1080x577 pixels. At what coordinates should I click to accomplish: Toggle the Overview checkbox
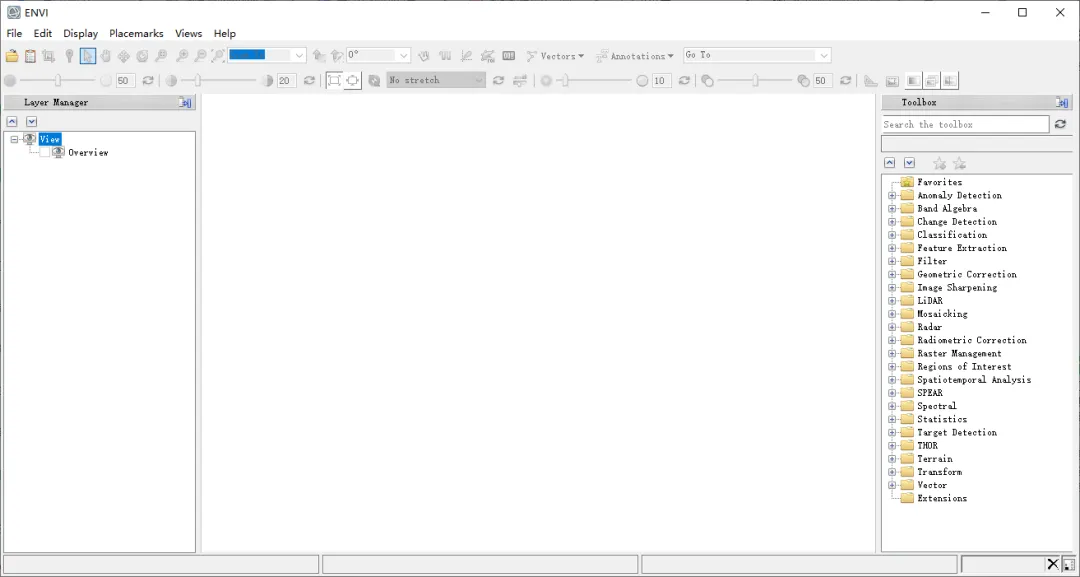[45, 153]
